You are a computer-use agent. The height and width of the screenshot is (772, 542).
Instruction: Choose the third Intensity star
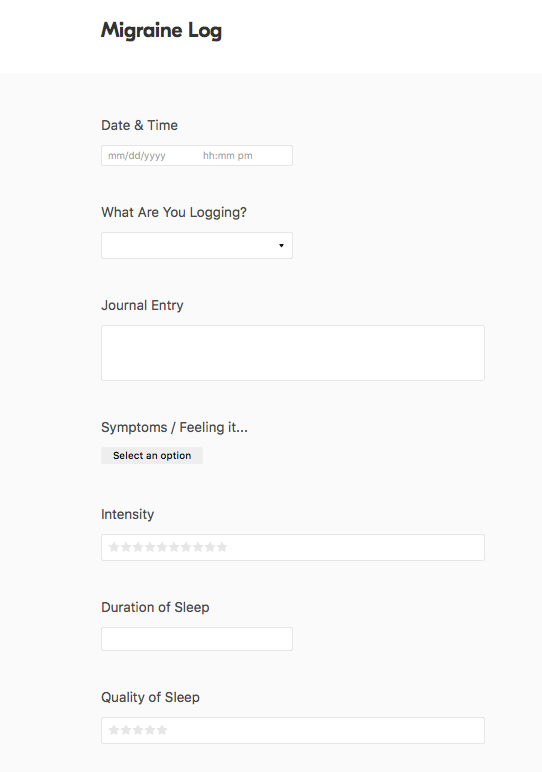click(138, 547)
